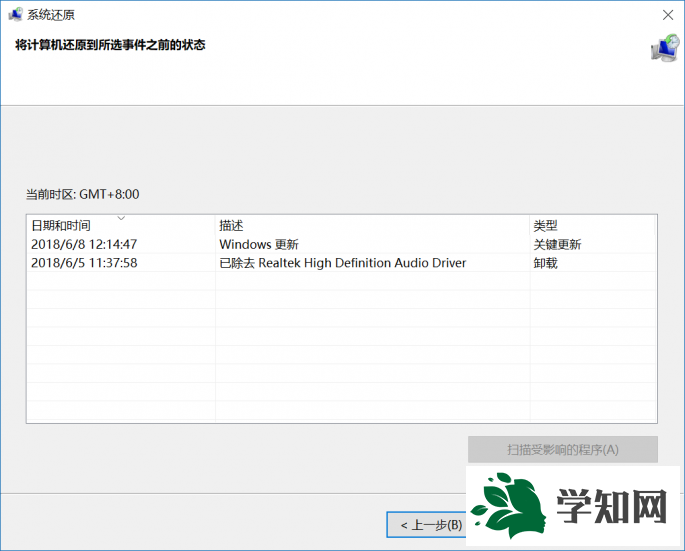Sort by 日期和时间 column header
Viewport: 685px width, 551px height.
coord(121,225)
